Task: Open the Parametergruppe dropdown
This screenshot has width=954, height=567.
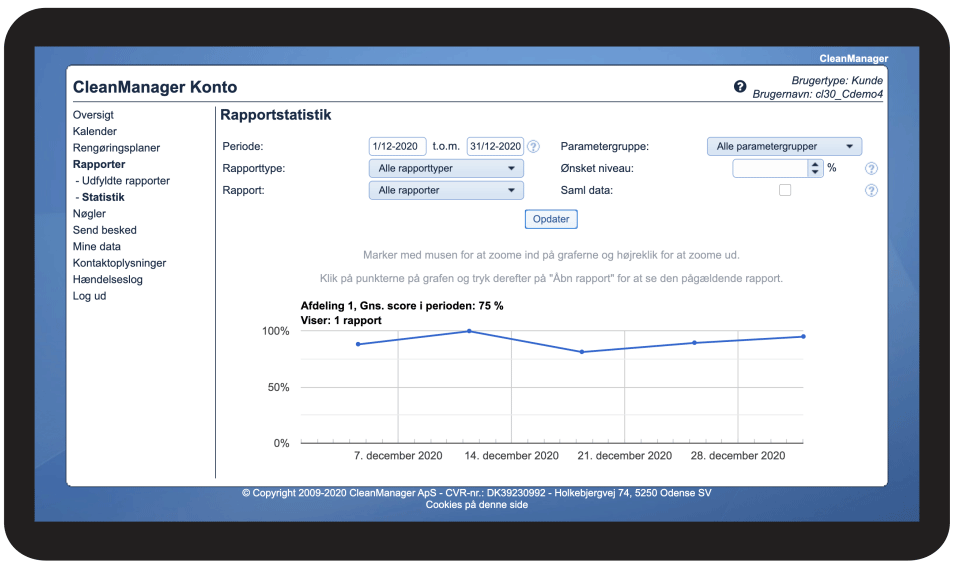Action: [x=784, y=146]
